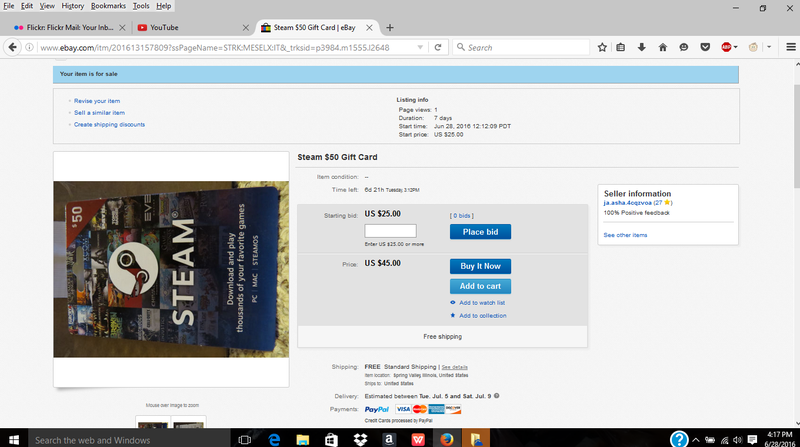Open the Firefox Hello chat icon
Viewport: 800px width, 447px height.
684,47
